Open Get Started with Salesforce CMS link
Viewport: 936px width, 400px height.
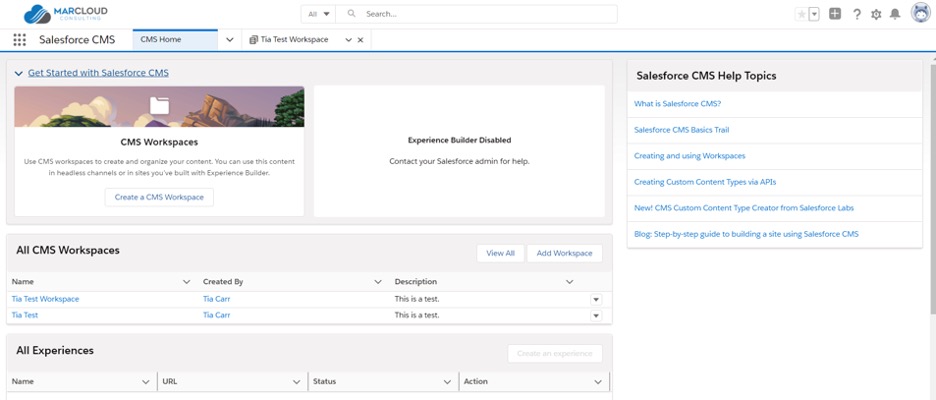98,73
